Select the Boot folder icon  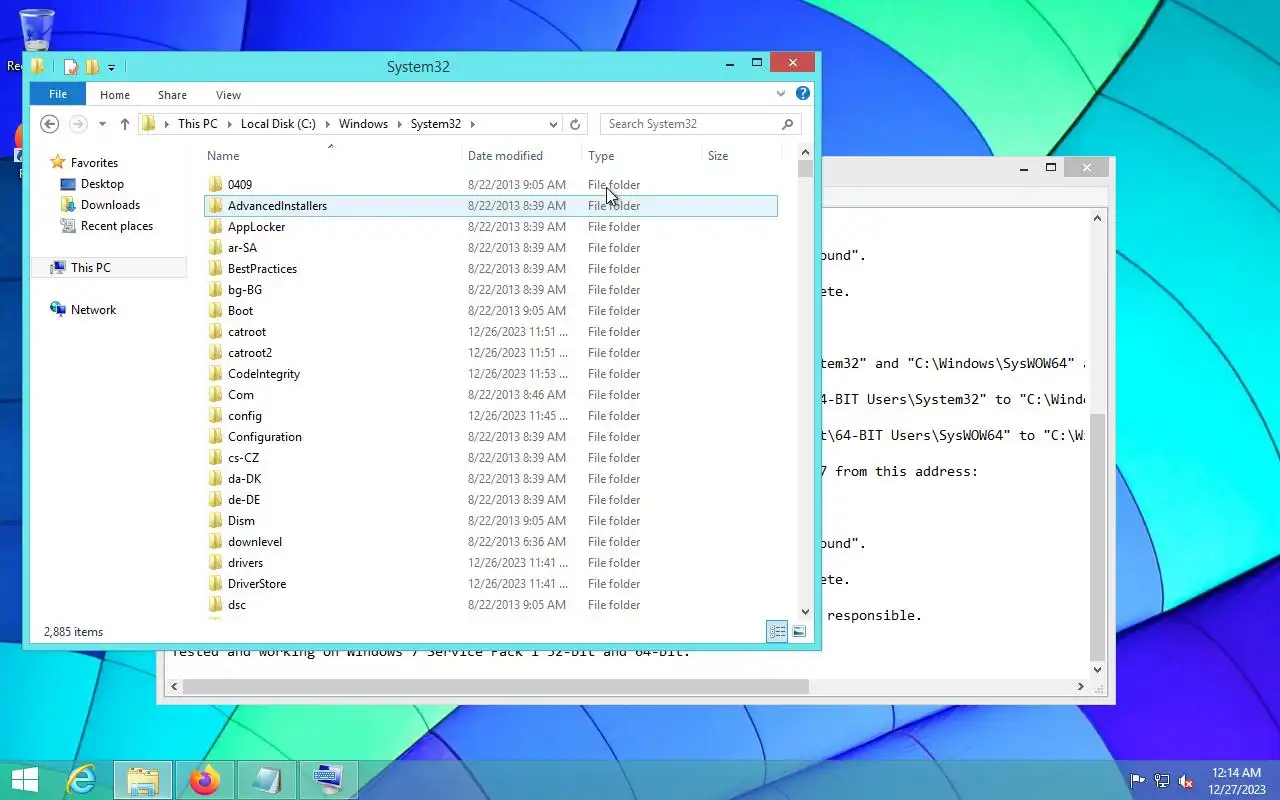[x=215, y=311]
